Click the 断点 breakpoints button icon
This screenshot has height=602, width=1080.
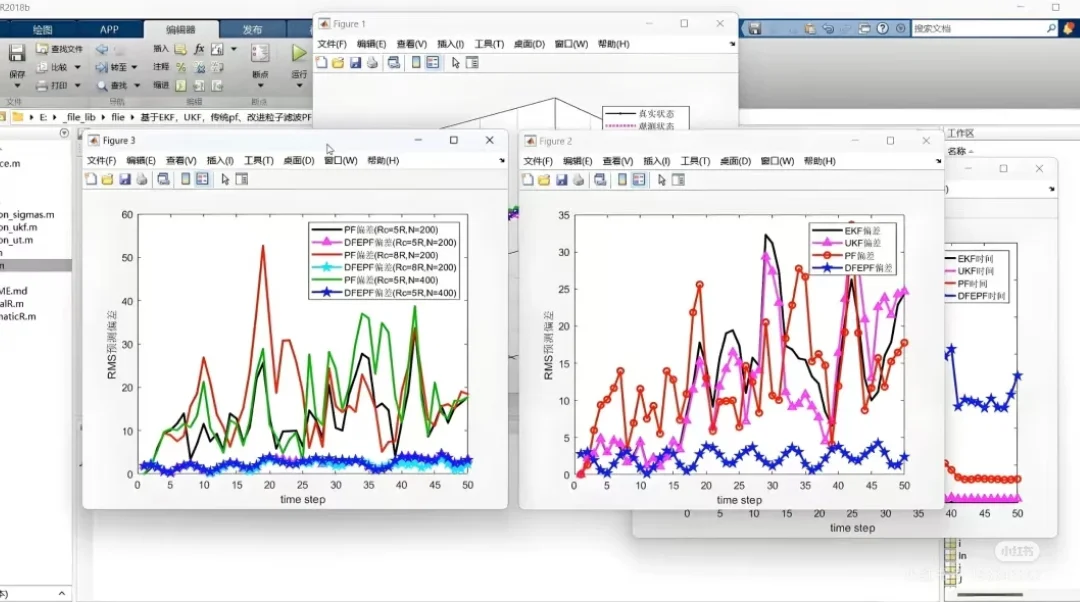260,53
